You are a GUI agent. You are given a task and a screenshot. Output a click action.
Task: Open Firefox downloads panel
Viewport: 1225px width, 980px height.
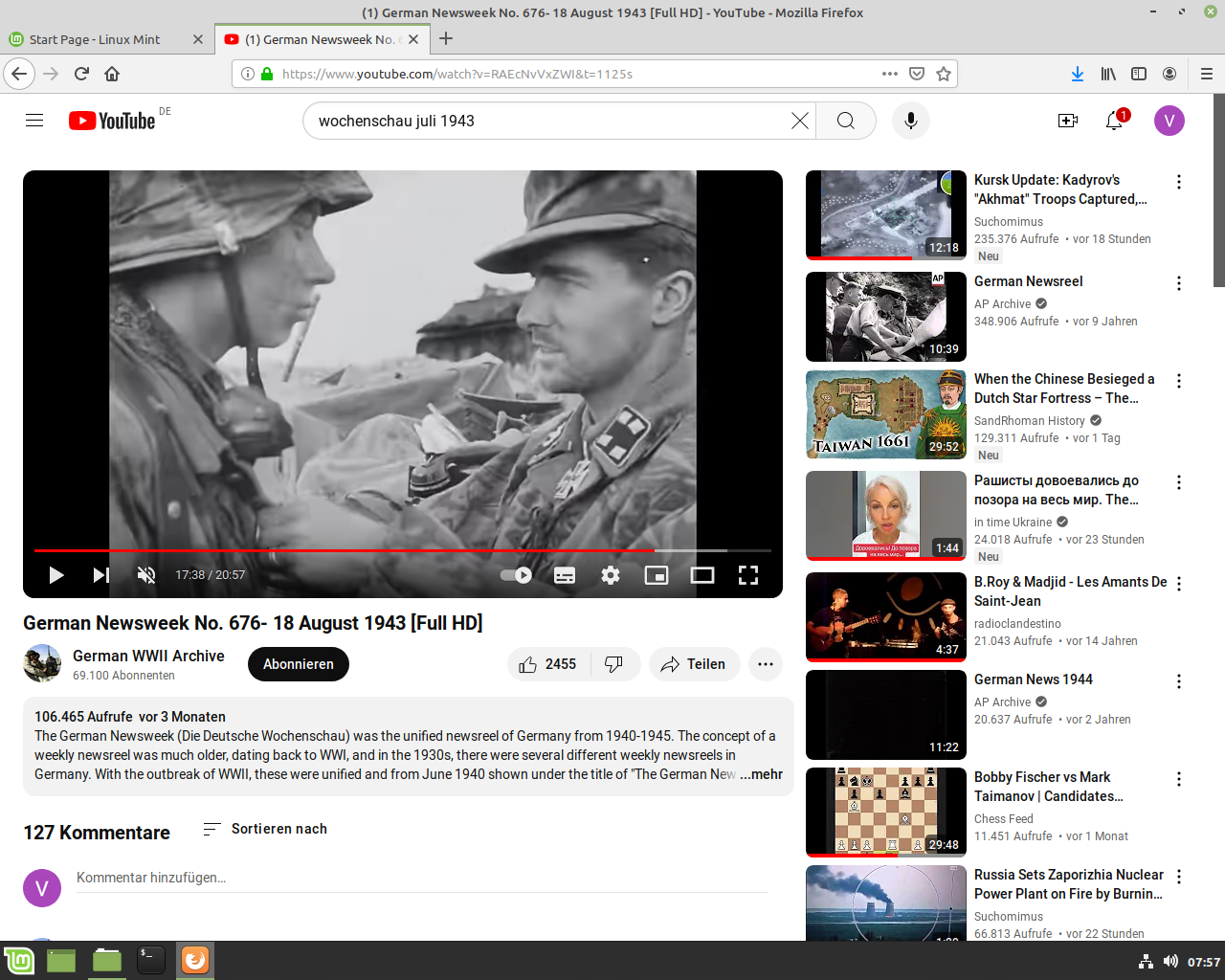1078,74
